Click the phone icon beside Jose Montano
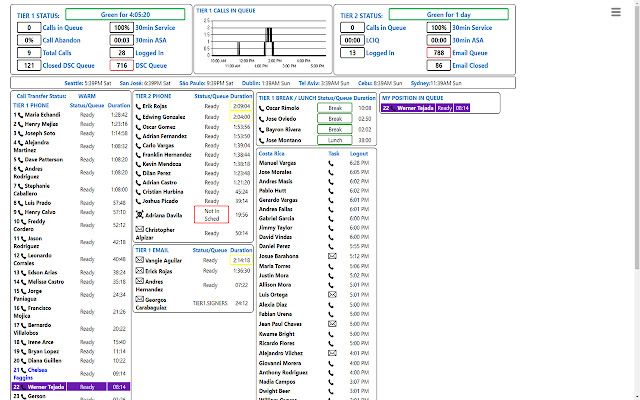This screenshot has height=400, width=640. point(263,141)
